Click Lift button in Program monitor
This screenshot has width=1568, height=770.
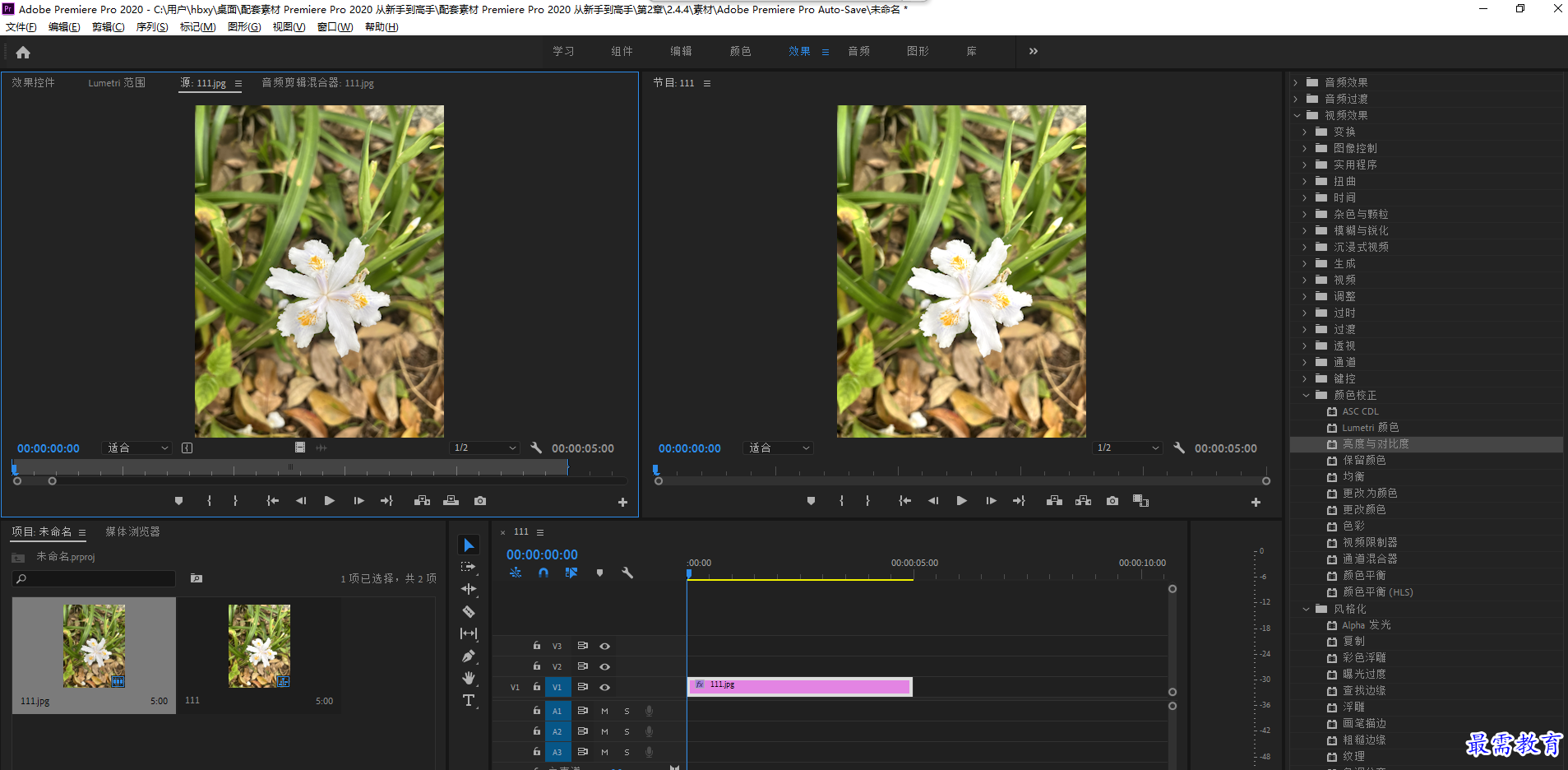tap(1054, 500)
